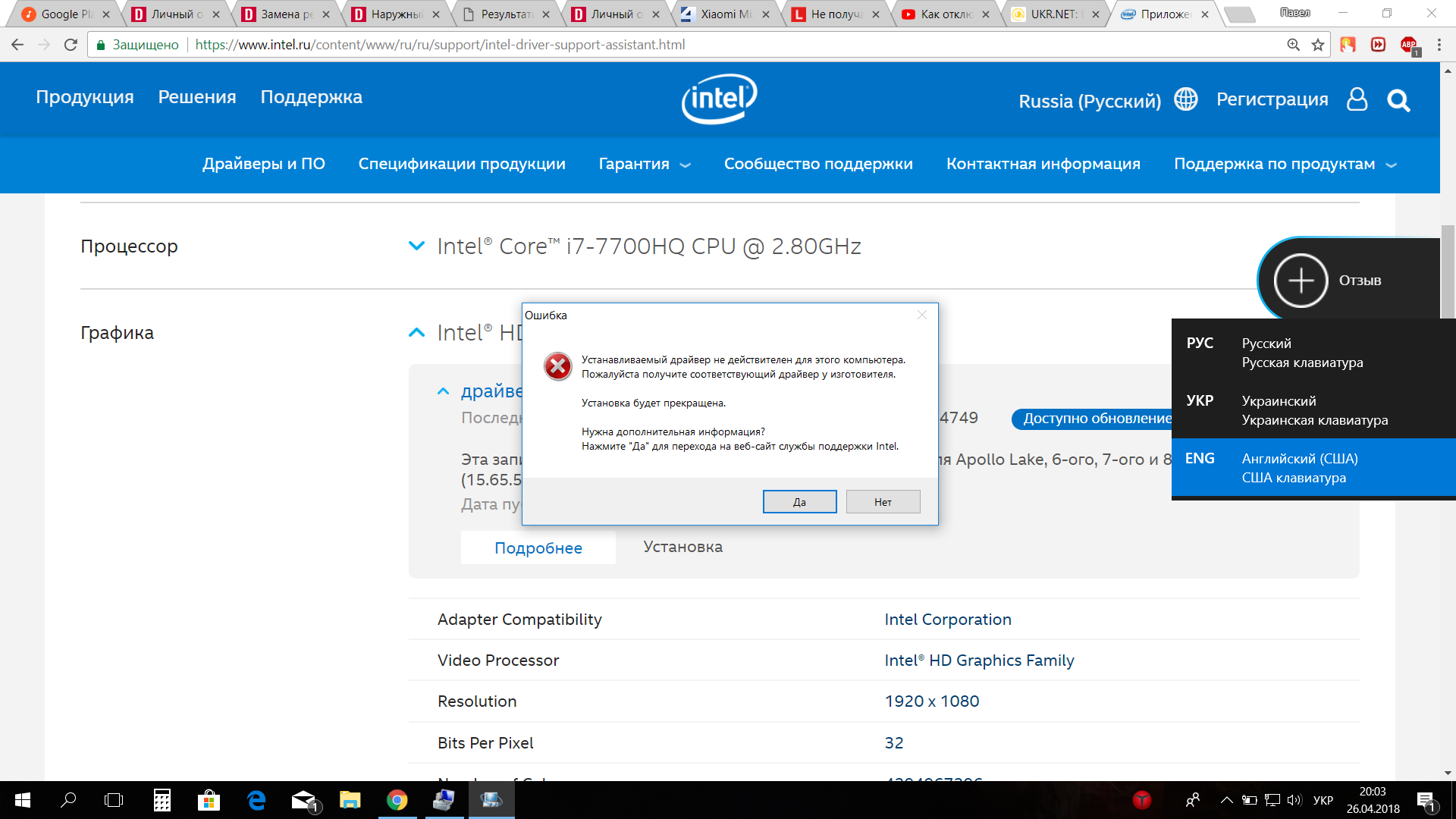Image resolution: width=1456 pixels, height=819 pixels.
Task: Expand Поддержка по продуктам dropdown
Action: pos(1285,164)
